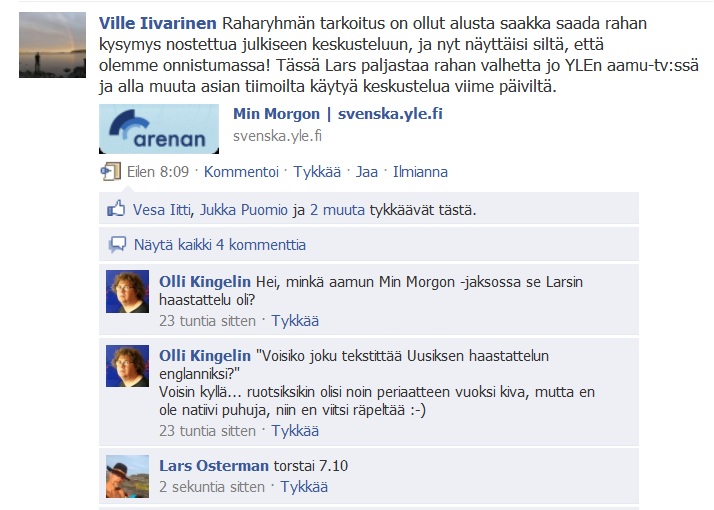Open the Min Morgon | svenska.yle.fi link
The width and height of the screenshot is (714, 510).
coord(338,114)
